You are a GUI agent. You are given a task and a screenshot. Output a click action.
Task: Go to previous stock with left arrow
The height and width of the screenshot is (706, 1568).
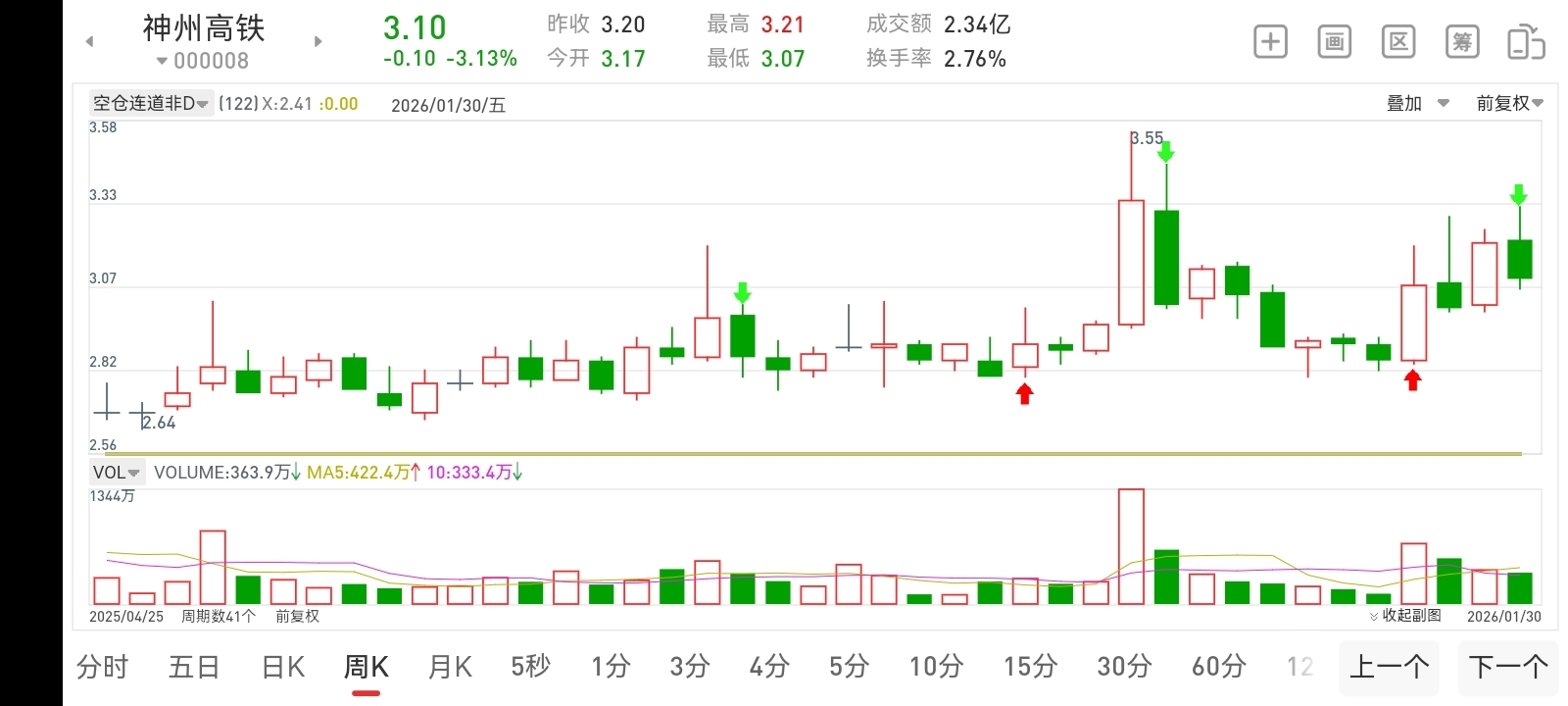89,41
